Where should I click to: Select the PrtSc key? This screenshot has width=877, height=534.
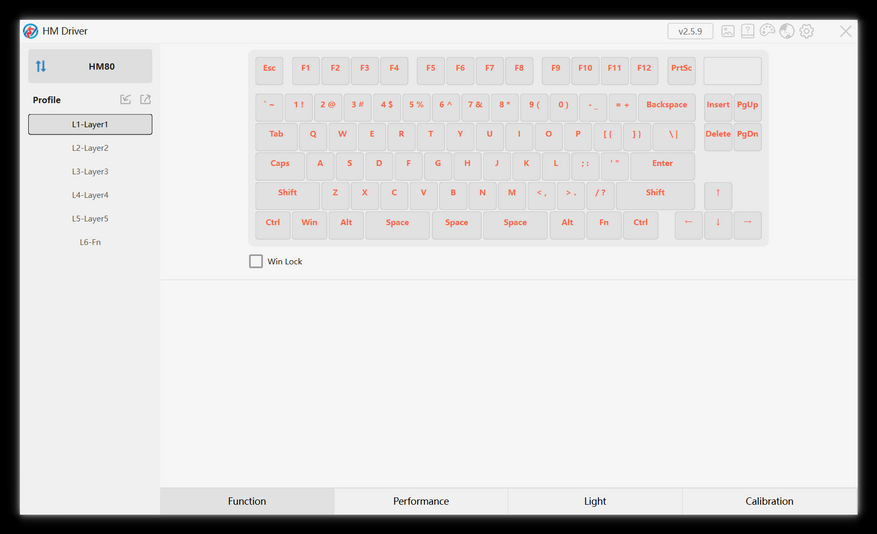tap(681, 70)
